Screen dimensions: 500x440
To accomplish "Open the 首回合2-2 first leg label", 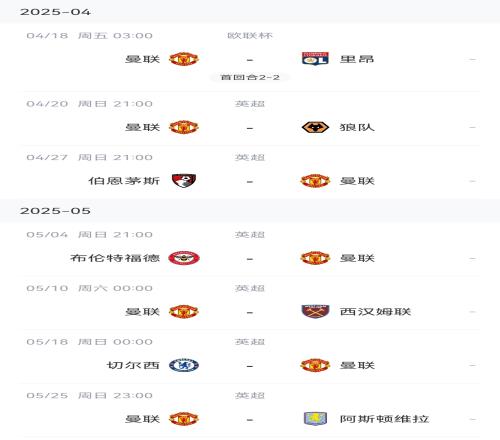I will (250, 77).
